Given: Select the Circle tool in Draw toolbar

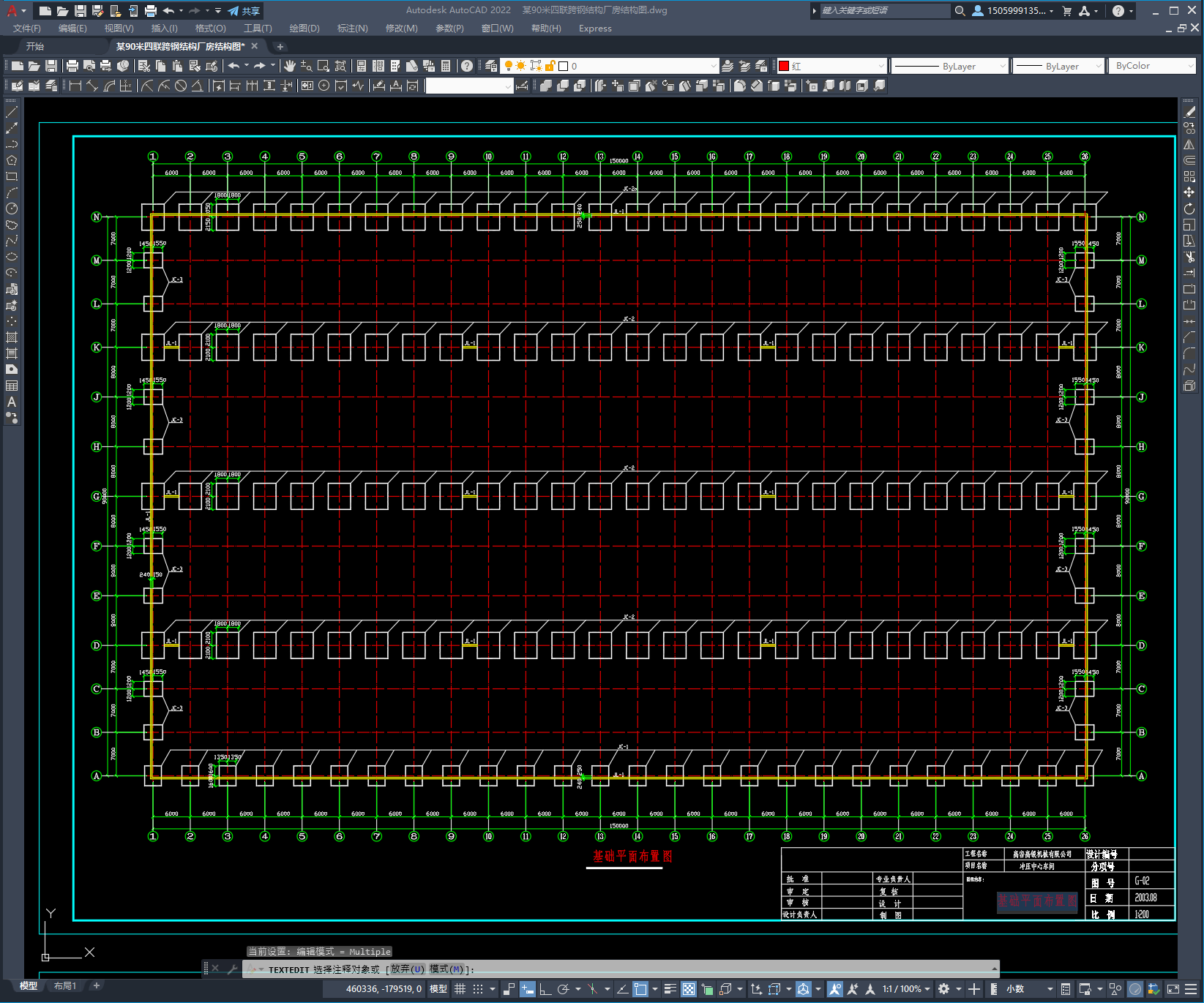Looking at the screenshot, I should click(12, 209).
